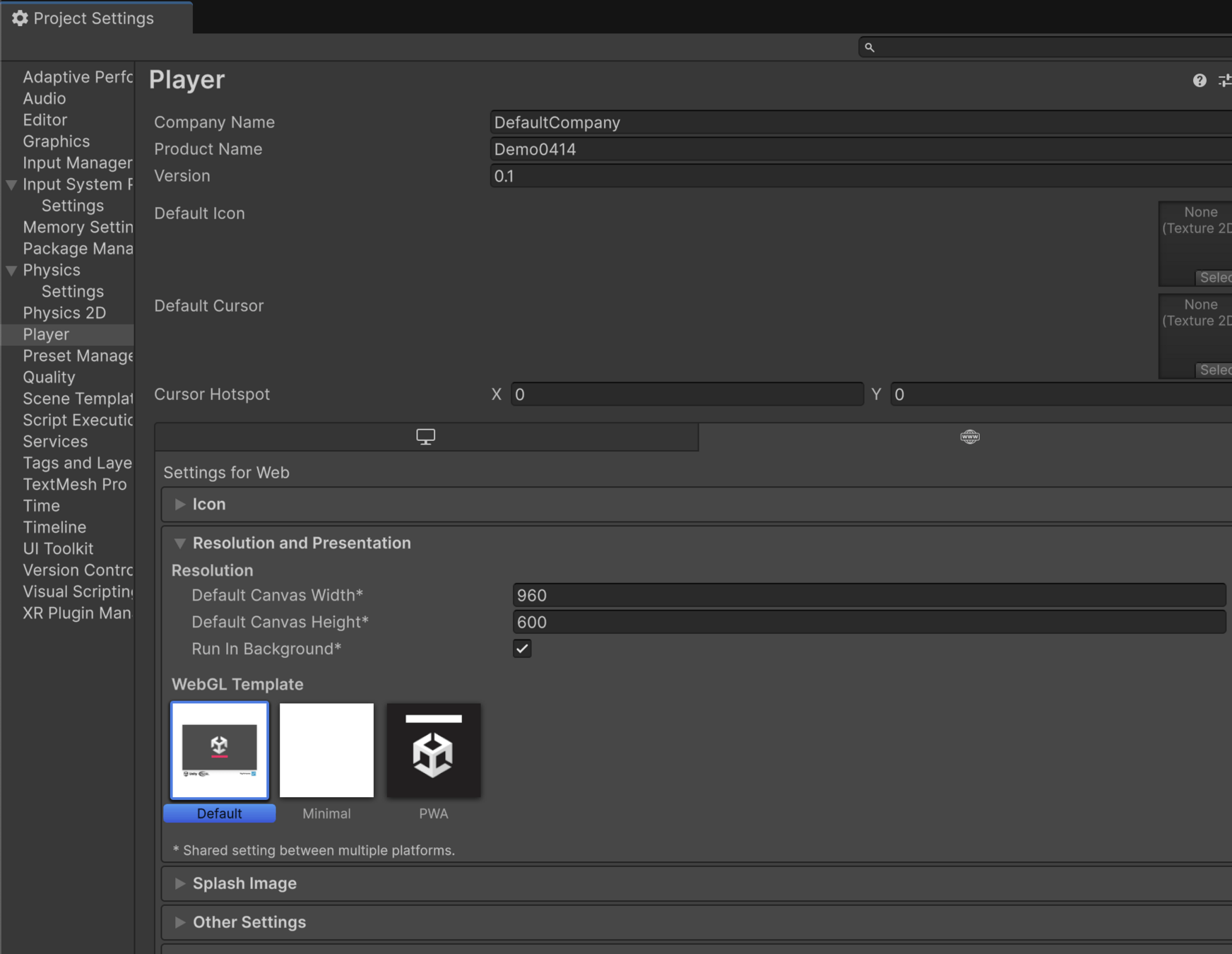The image size is (1232, 954).
Task: Click the Cursor Hotspot X field
Action: point(687,394)
